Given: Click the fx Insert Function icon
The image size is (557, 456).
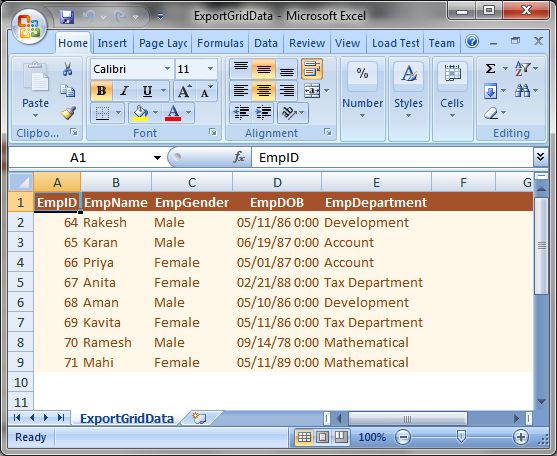Looking at the screenshot, I should point(239,157).
